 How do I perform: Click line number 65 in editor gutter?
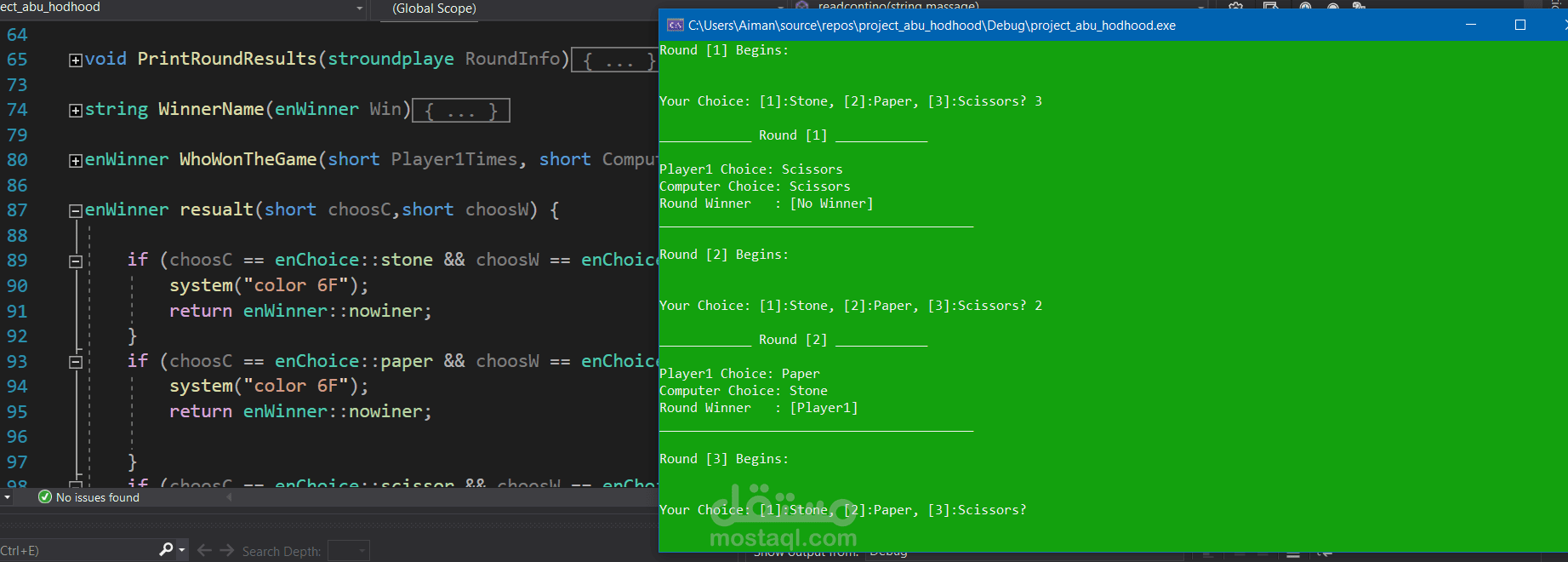click(17, 60)
